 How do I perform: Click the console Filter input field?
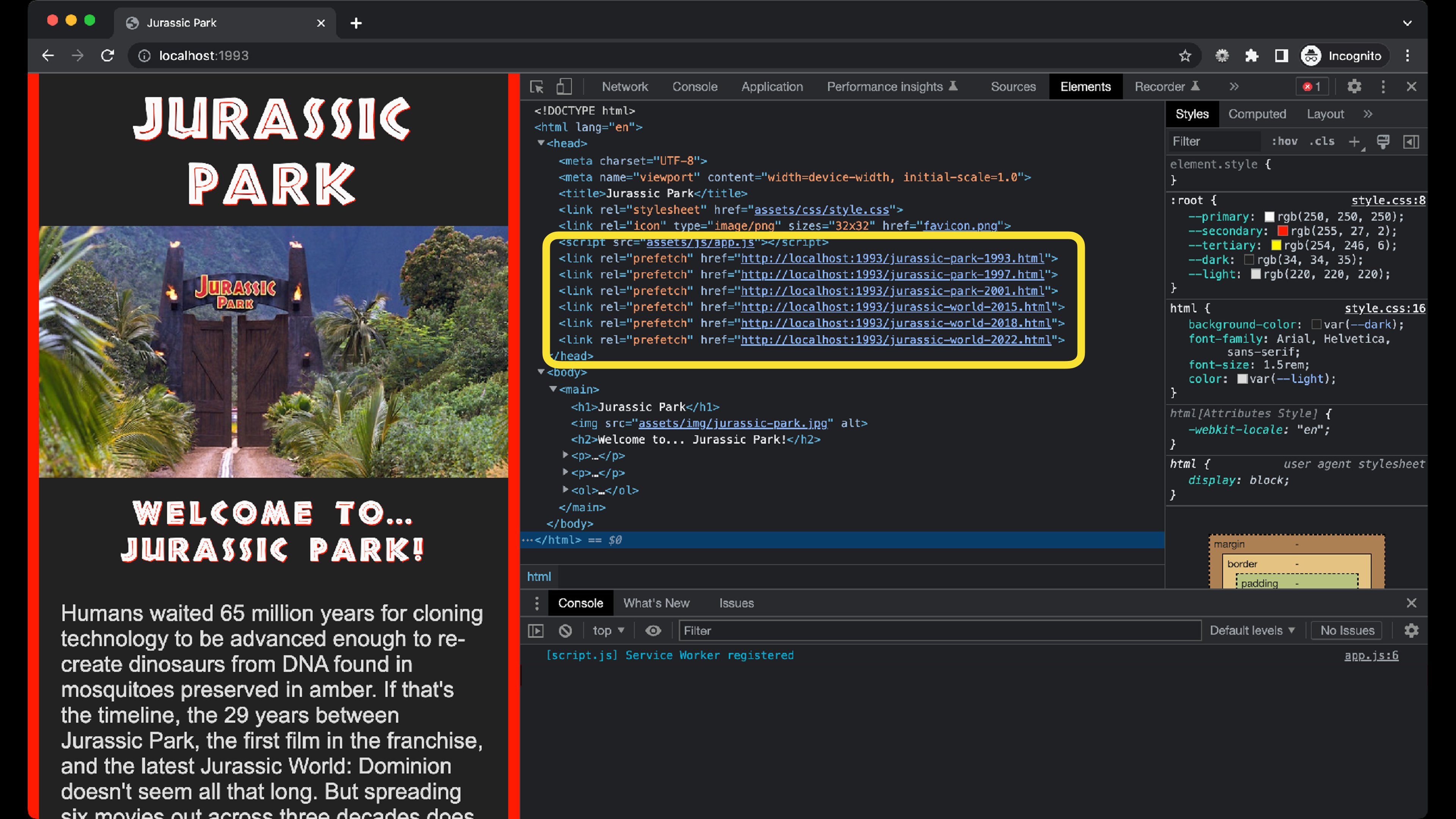938,630
